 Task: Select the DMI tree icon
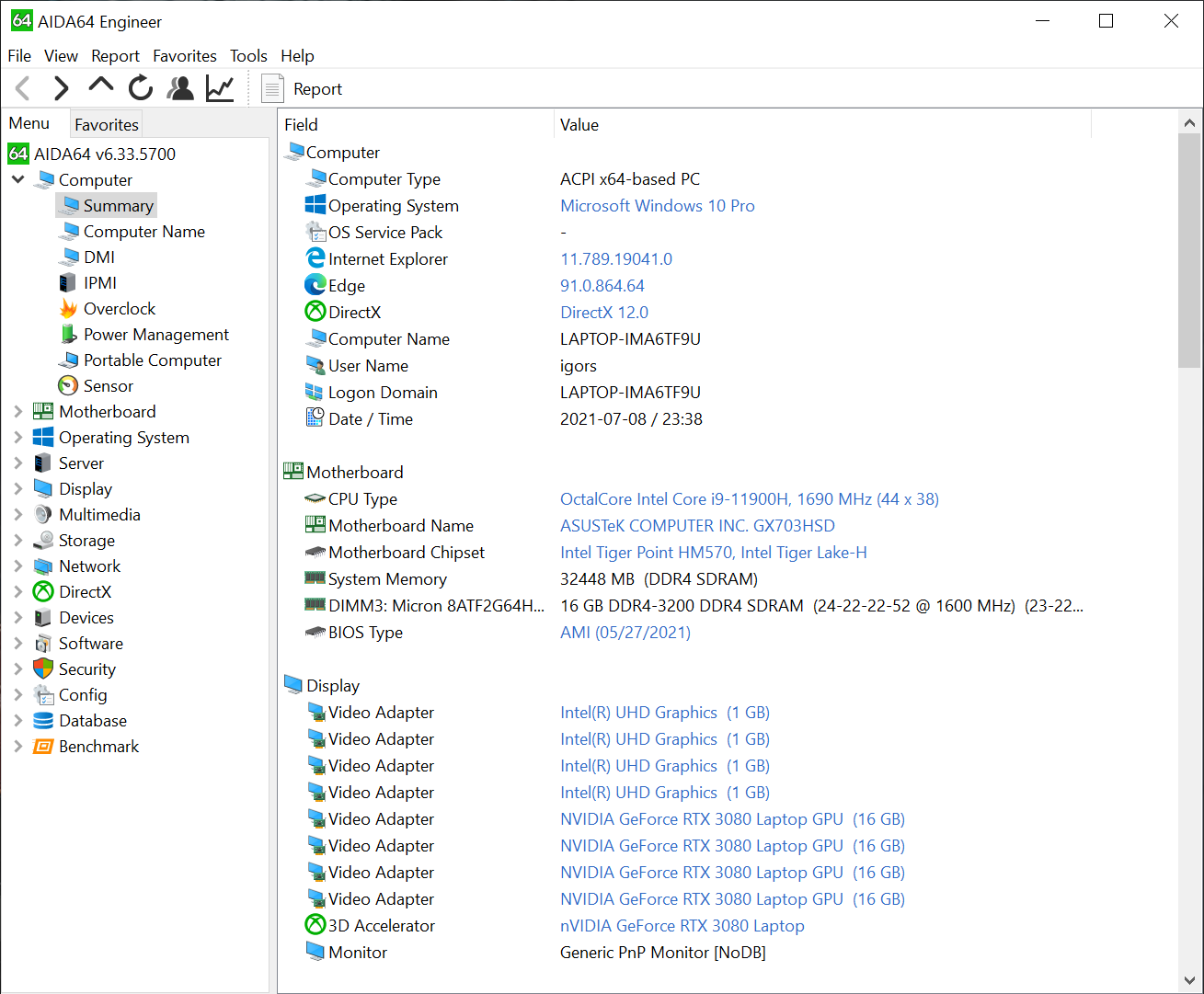[68, 257]
